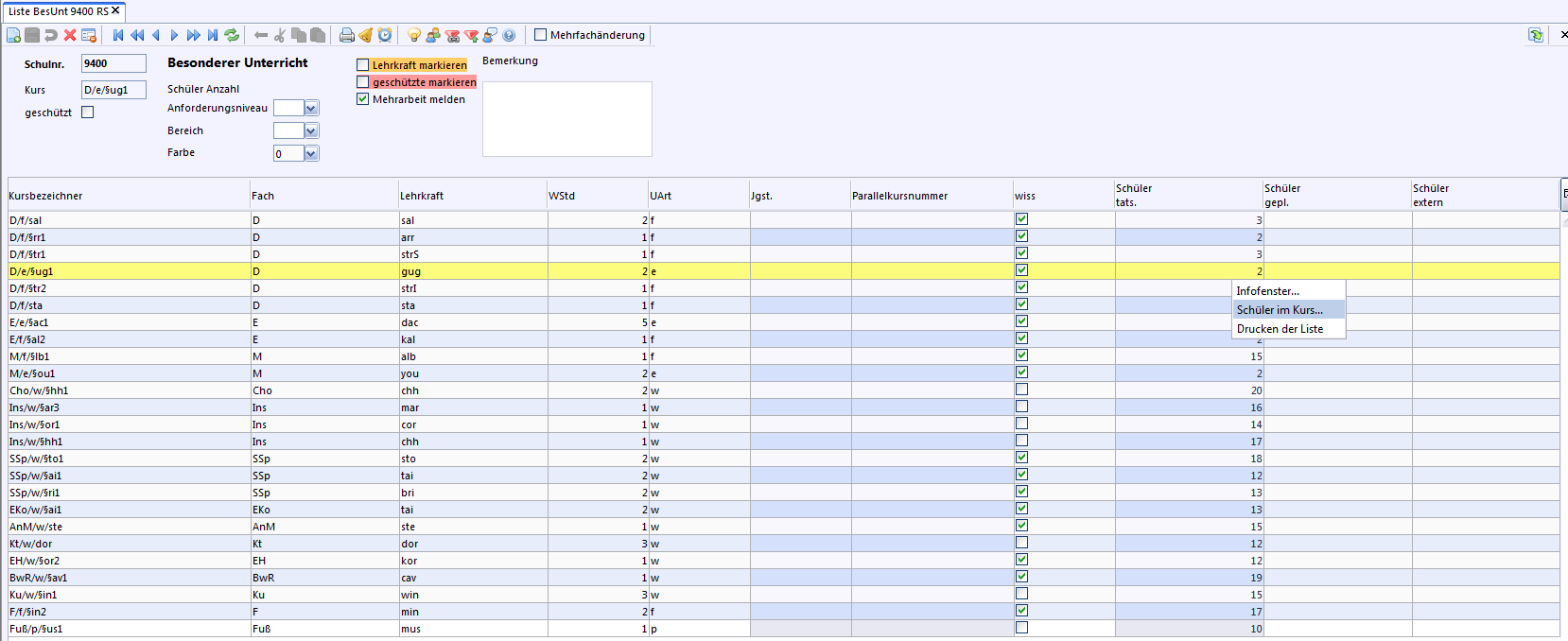Skip forward one page with double-right arrow
This screenshot has width=1568, height=641.
pos(194,35)
